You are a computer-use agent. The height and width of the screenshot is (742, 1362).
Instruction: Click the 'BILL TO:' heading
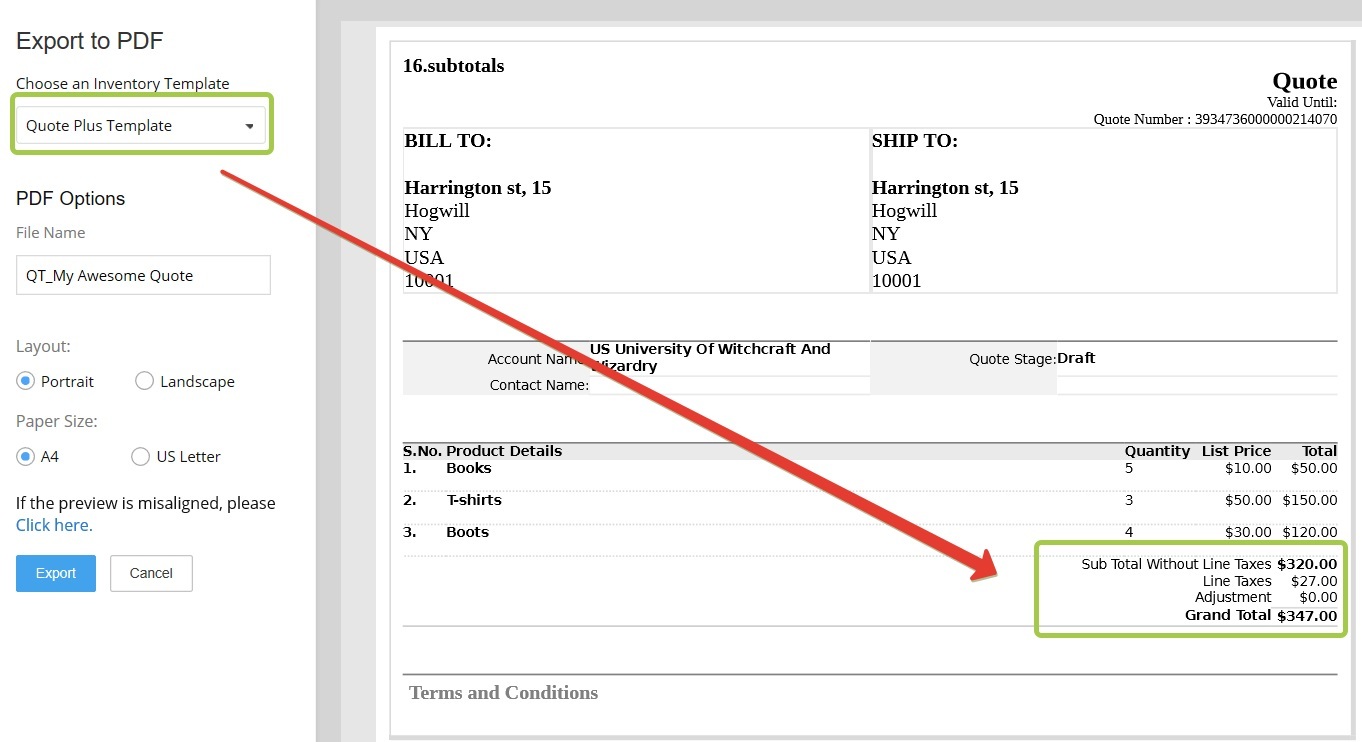click(x=447, y=141)
